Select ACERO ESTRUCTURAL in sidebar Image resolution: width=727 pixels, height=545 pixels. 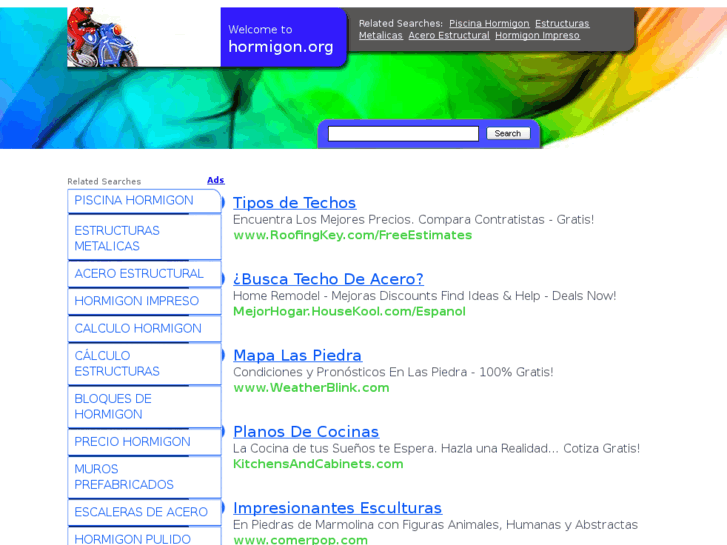point(144,274)
